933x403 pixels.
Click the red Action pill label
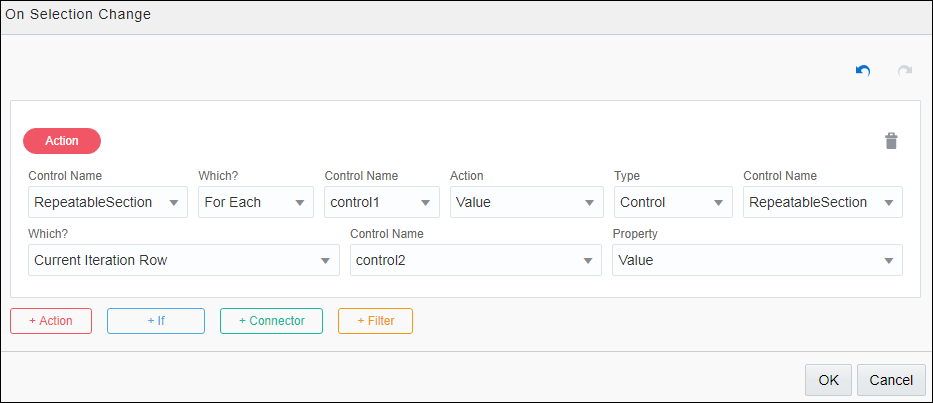click(x=62, y=141)
